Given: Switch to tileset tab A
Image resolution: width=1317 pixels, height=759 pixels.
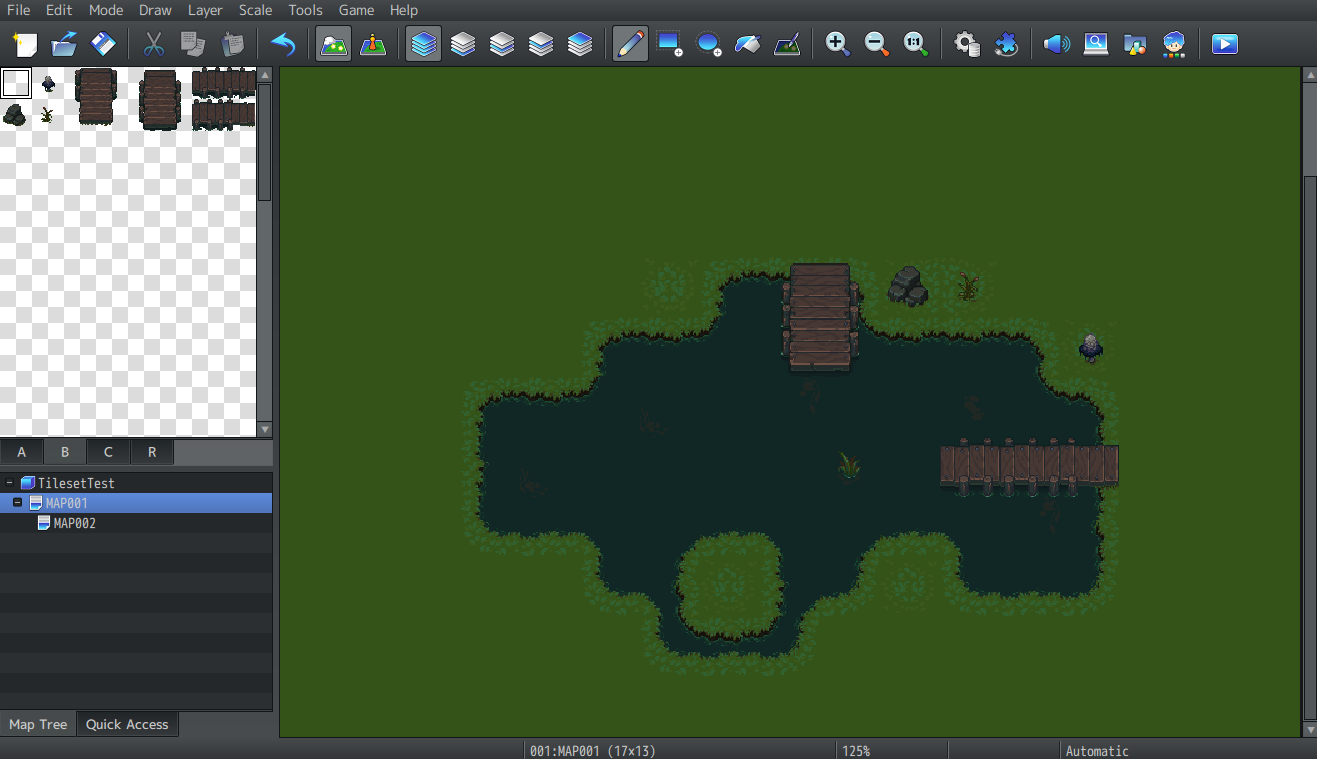Looking at the screenshot, I should pyautogui.click(x=22, y=452).
